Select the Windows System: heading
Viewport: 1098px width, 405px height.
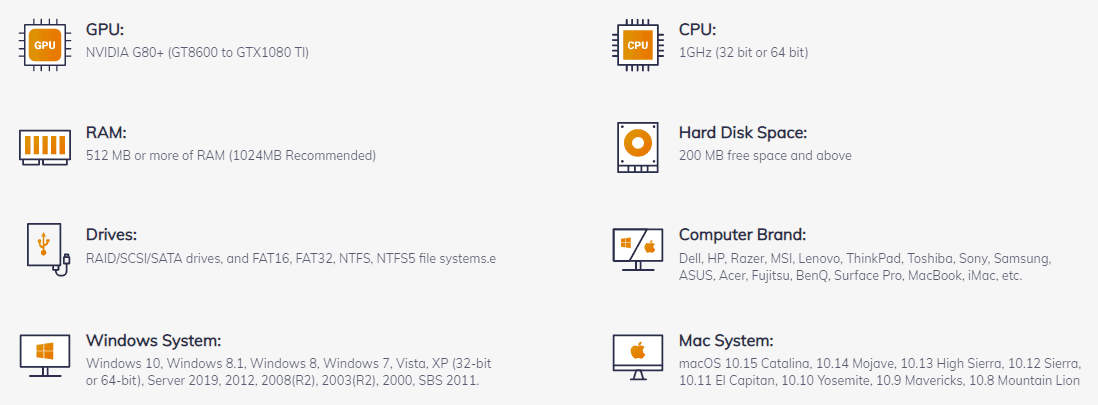click(x=153, y=341)
